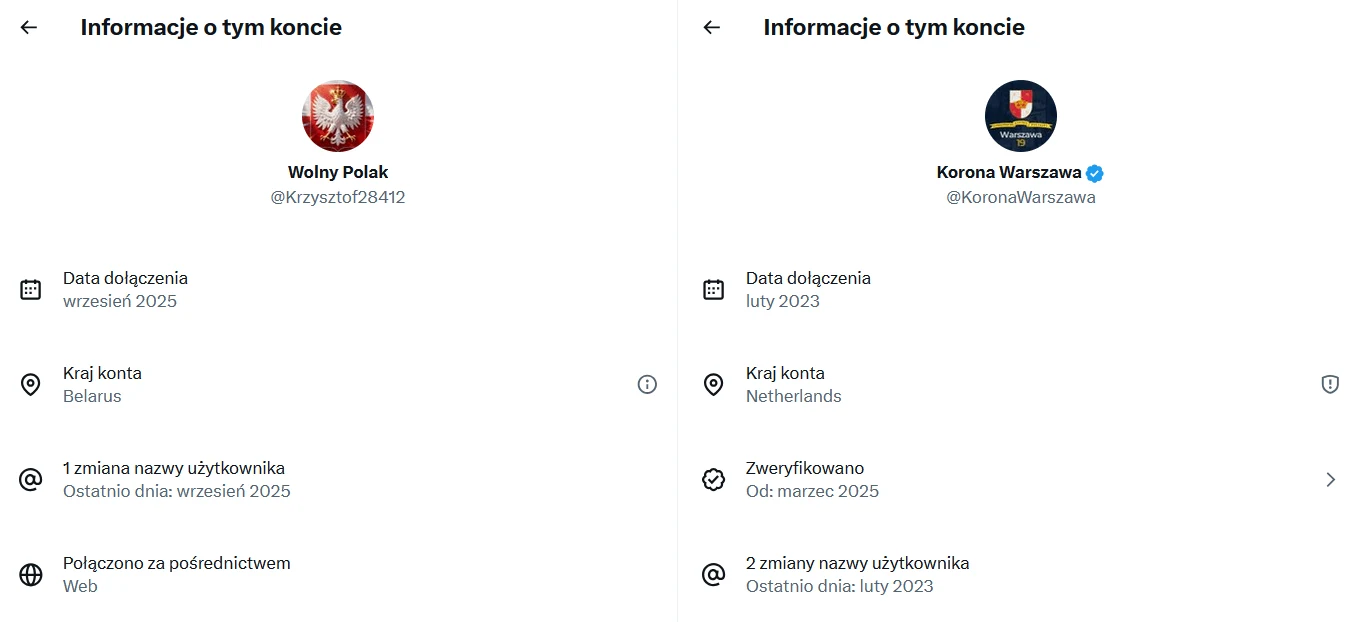
Task: Click the username @KoronaWarszawa
Action: 1020,197
